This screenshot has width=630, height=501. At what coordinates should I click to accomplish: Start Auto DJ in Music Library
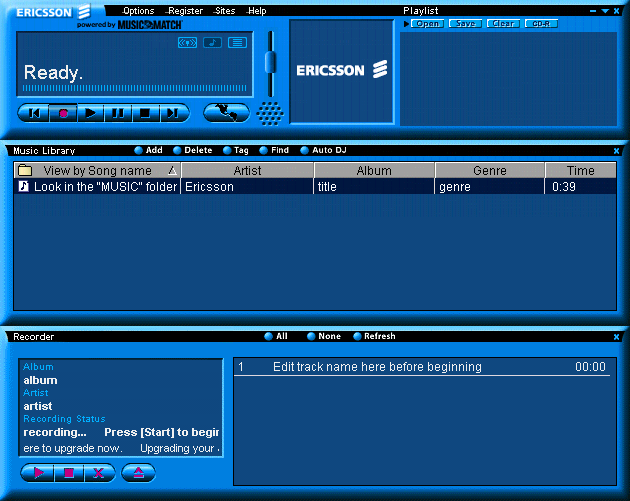[x=323, y=150]
